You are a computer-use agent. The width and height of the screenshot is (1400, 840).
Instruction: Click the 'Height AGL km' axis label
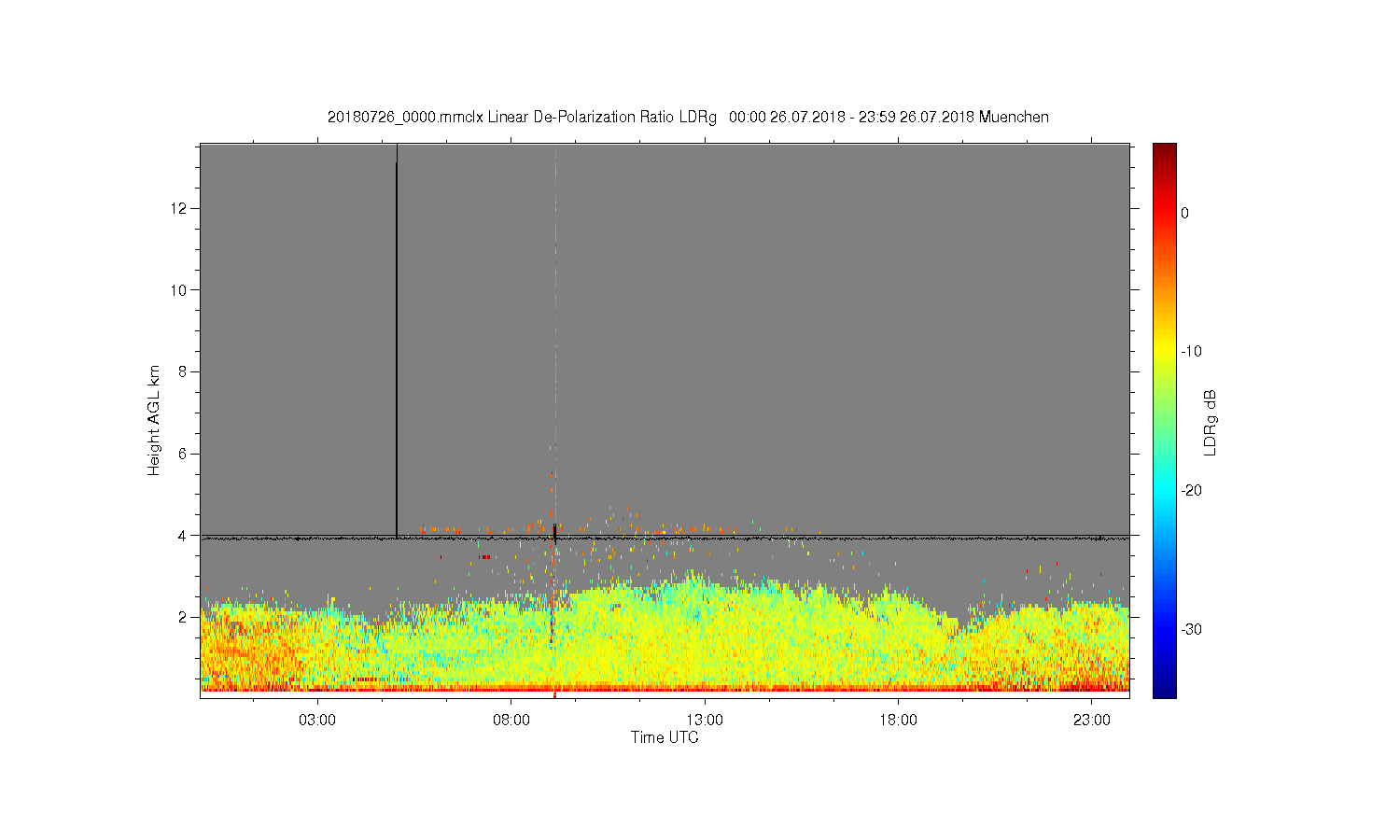(x=154, y=420)
